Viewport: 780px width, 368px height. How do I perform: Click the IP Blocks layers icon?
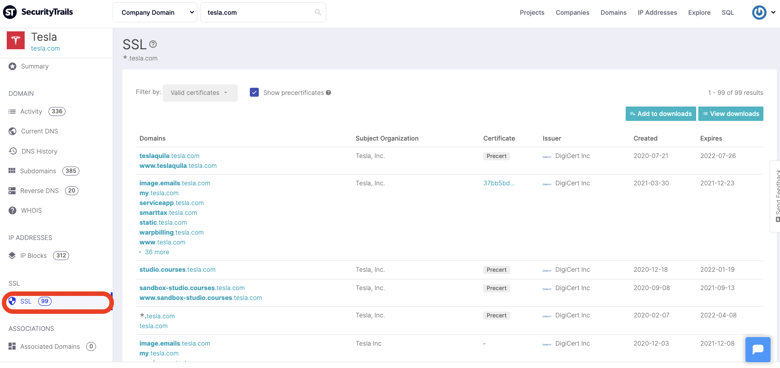click(x=12, y=256)
